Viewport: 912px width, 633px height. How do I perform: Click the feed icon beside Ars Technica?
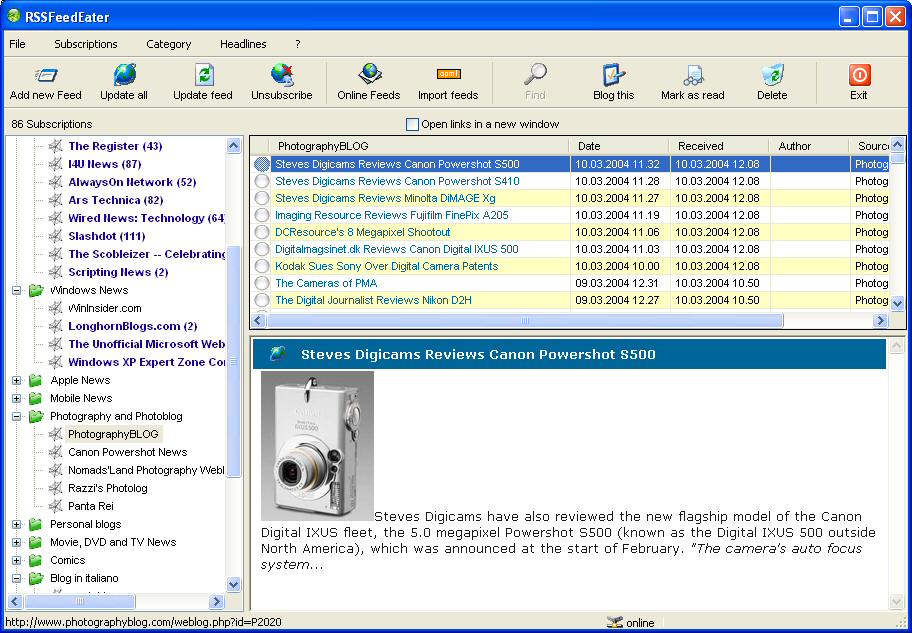pos(55,200)
